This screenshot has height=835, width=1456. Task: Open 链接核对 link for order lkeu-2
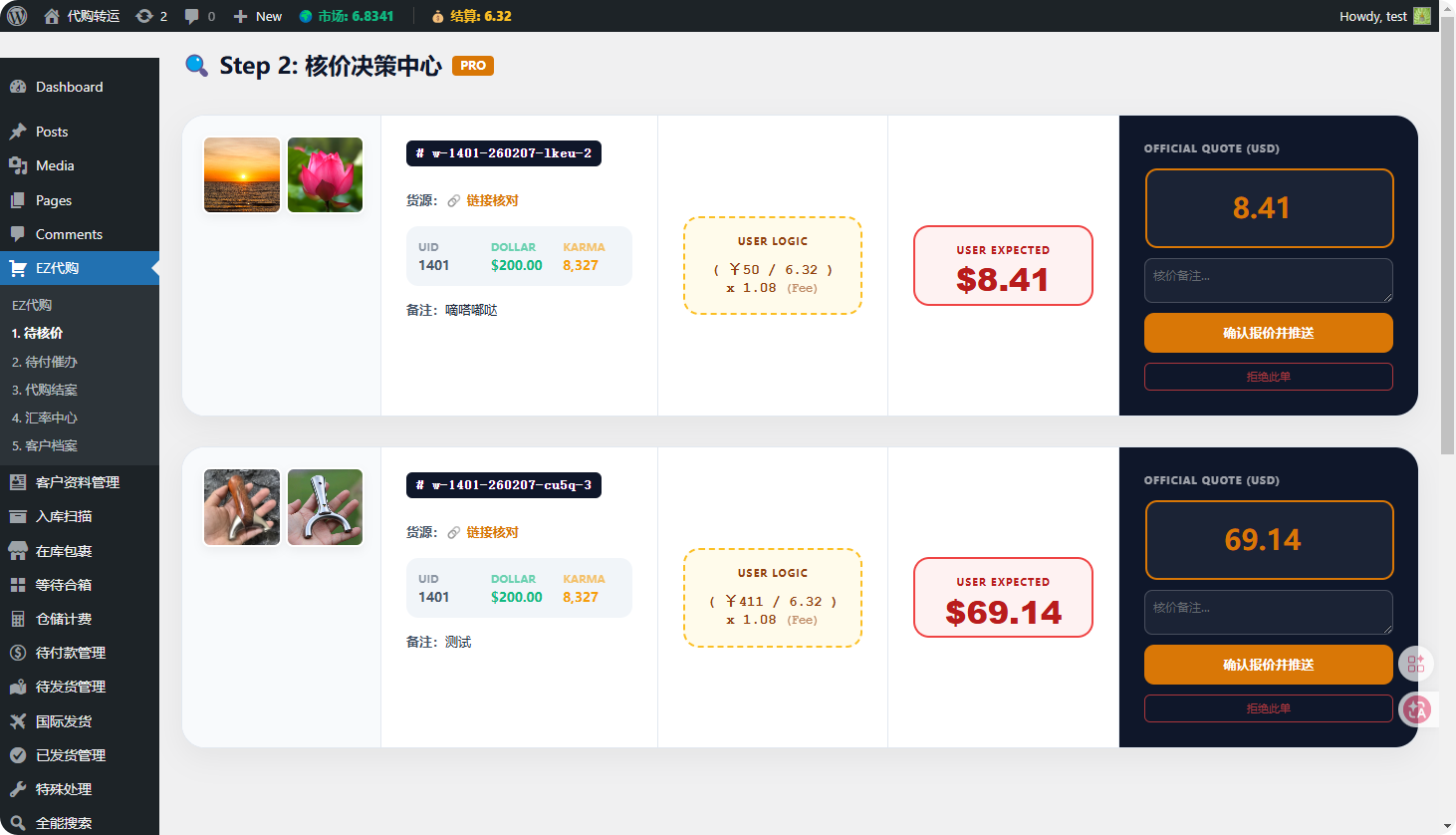coord(492,200)
